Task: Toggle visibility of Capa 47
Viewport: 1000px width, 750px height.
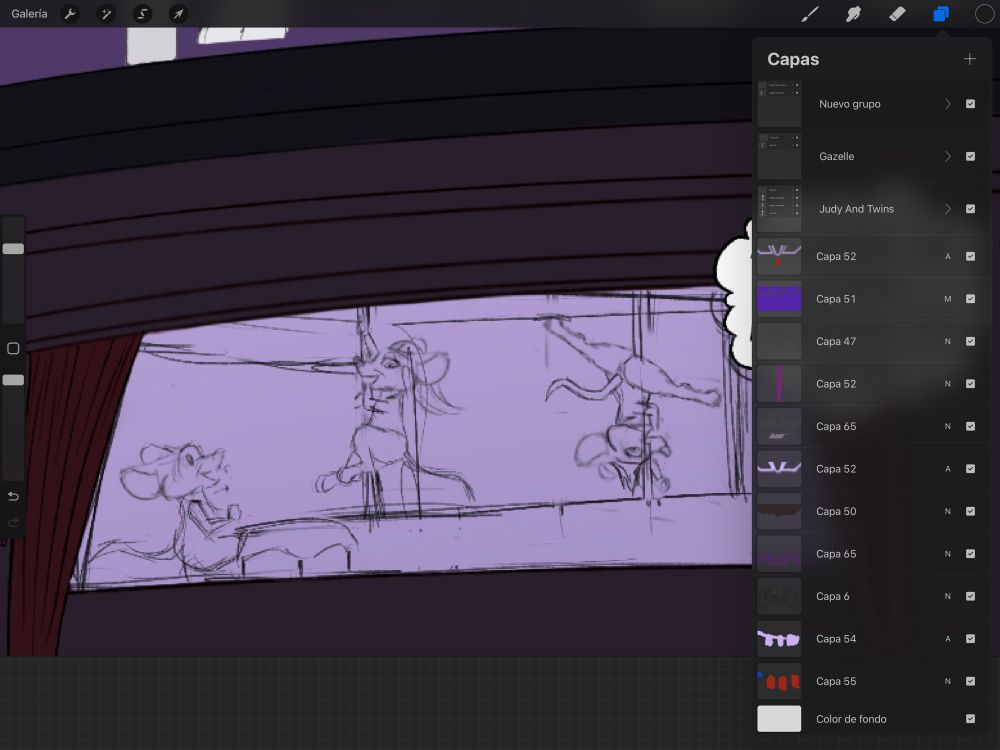Action: (970, 341)
